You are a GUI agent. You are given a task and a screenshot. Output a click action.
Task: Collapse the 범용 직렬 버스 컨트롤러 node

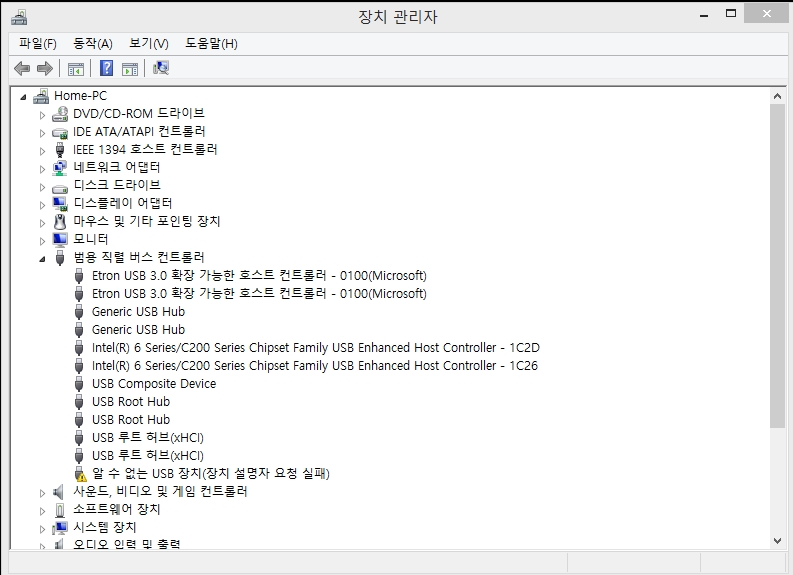tap(42, 259)
